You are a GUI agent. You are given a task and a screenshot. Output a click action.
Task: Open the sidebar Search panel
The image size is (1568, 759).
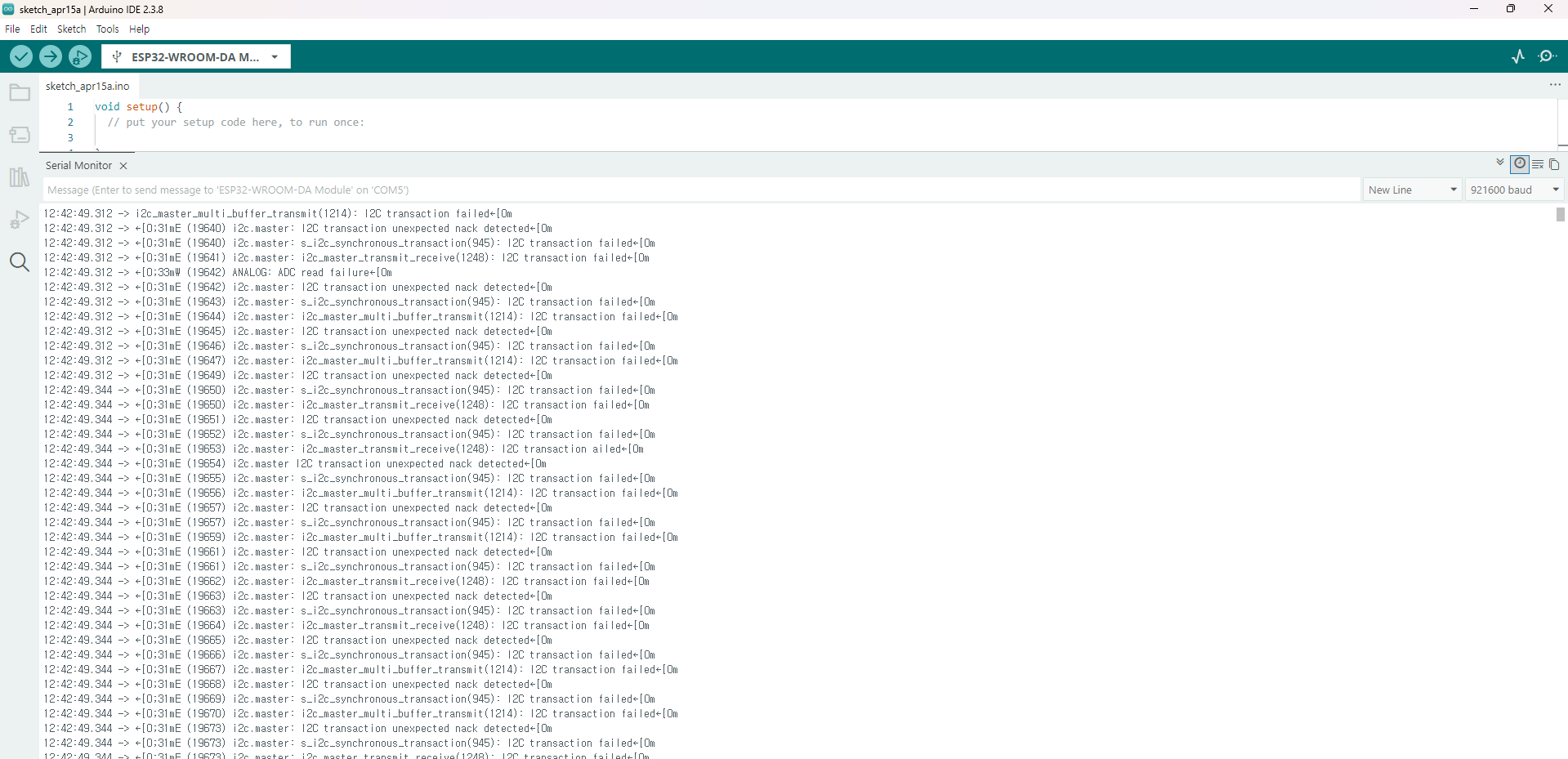[x=20, y=262]
